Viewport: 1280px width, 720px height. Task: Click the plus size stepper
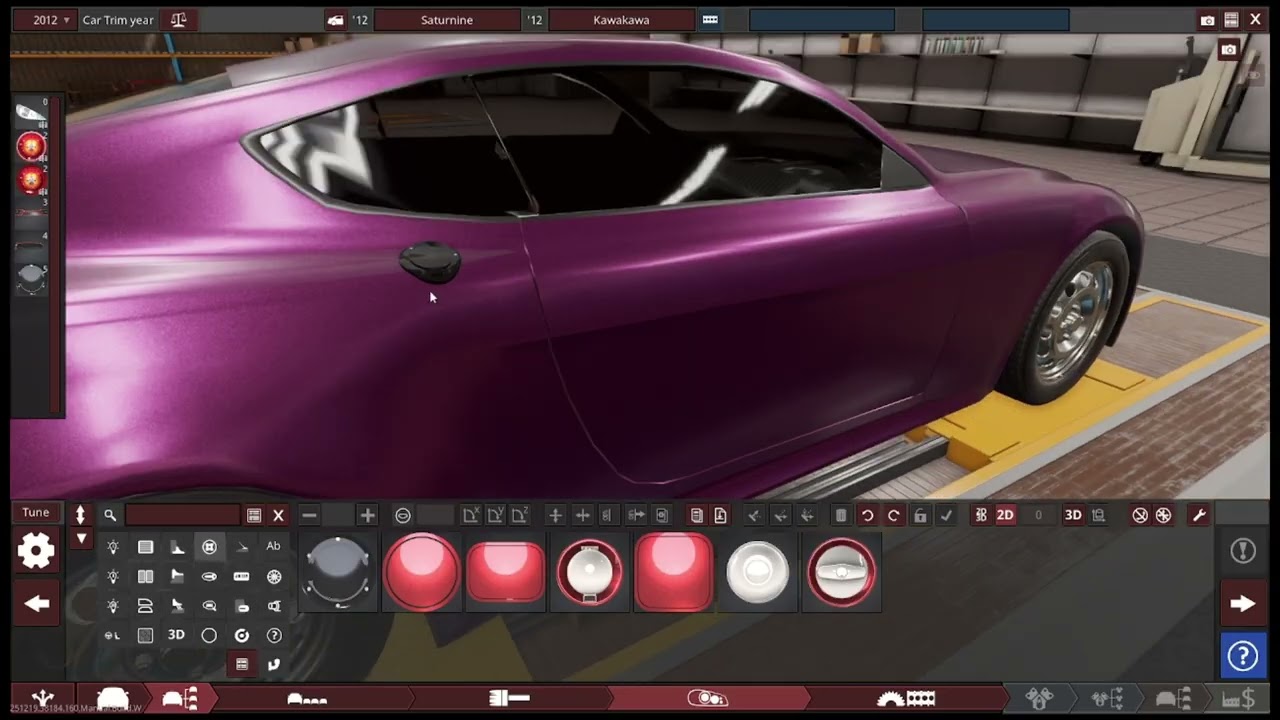point(367,515)
